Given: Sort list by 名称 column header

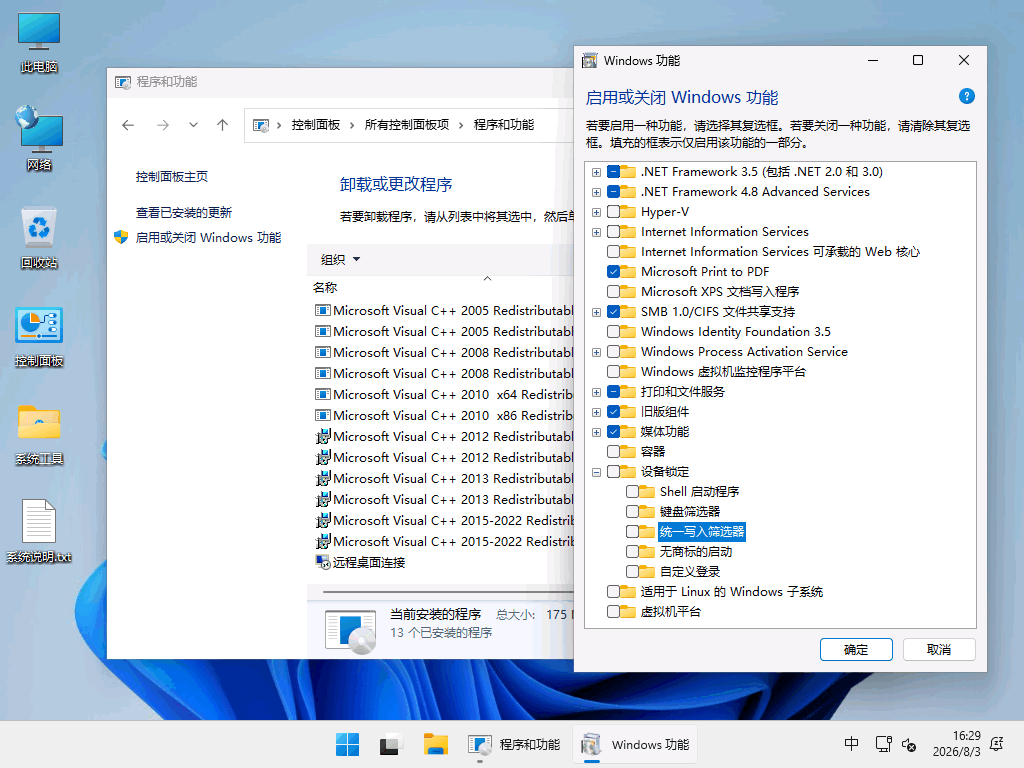Looking at the screenshot, I should pyautogui.click(x=325, y=287).
